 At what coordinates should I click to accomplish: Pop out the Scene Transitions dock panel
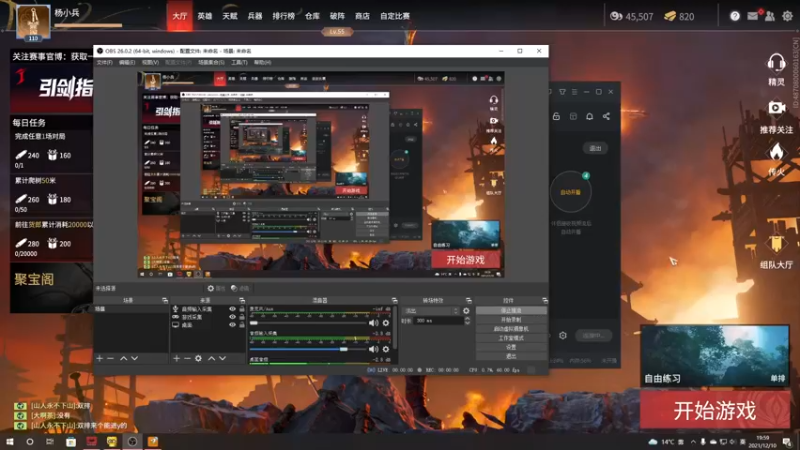tap(468, 301)
